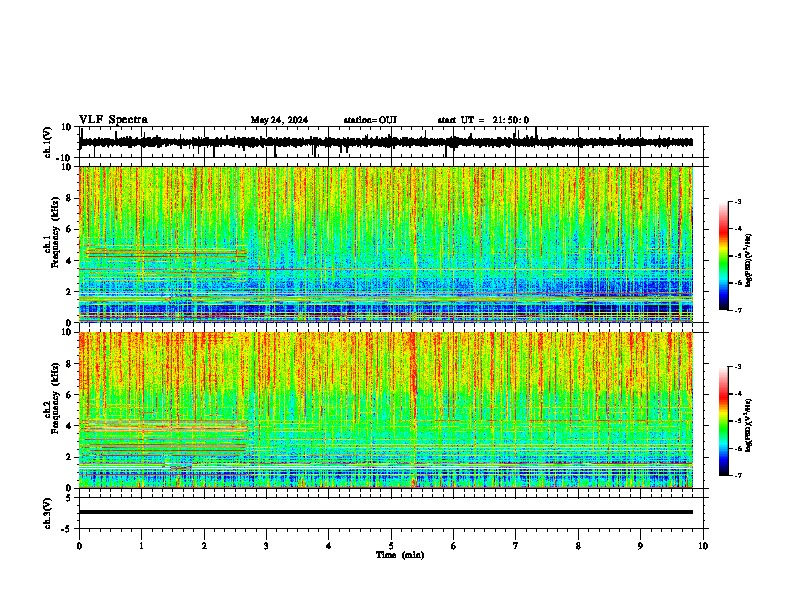This screenshot has height=612, width=792.
Task: Click time axis tick label "5"
Action: (391, 546)
